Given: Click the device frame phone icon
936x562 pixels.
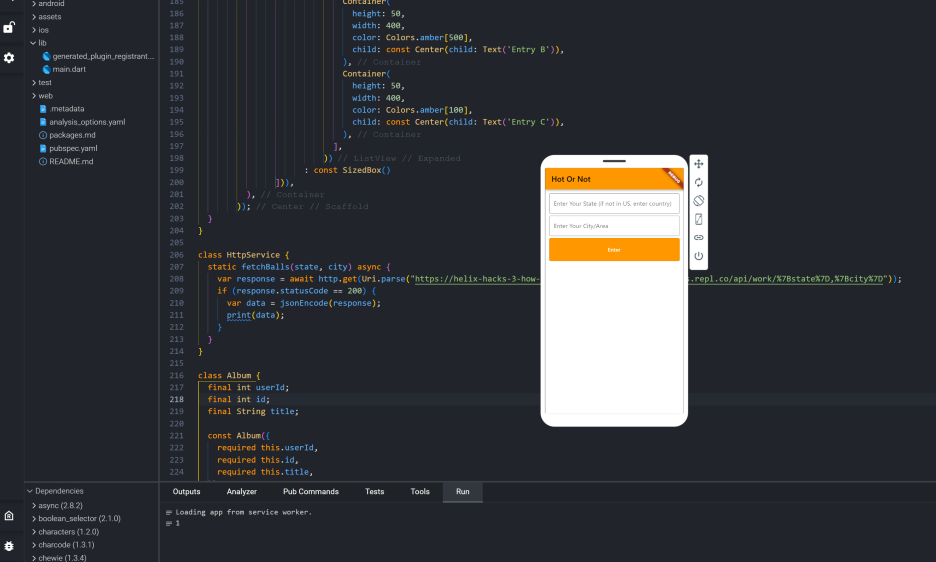Looking at the screenshot, I should coord(698,219).
